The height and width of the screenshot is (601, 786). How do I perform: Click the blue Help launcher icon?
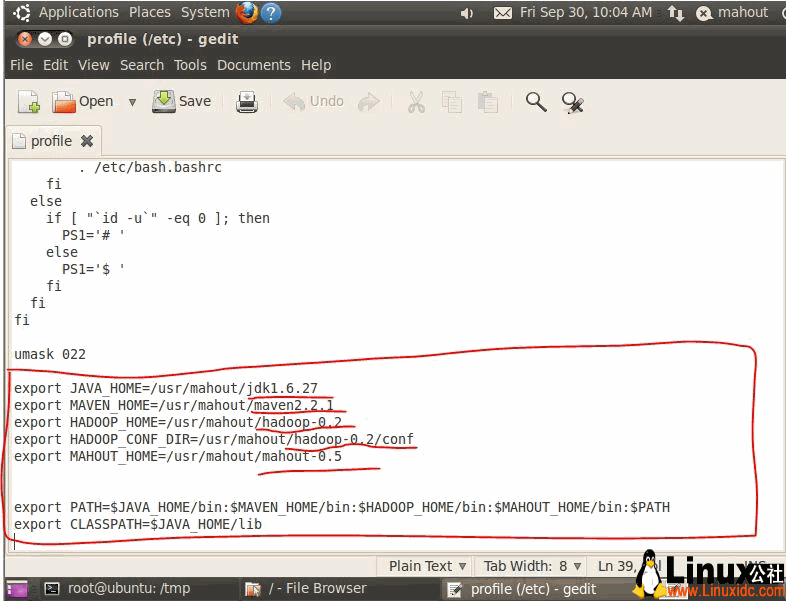[271, 13]
